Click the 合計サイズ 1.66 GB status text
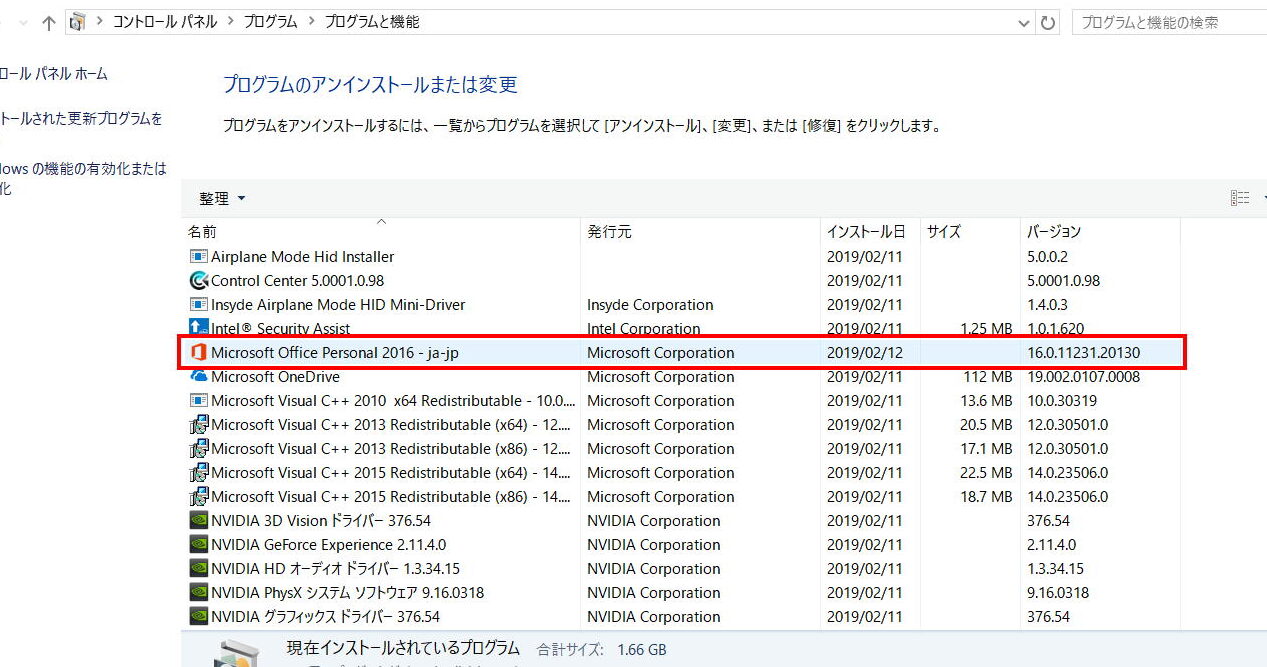This screenshot has height=667, width=1267. [x=601, y=650]
